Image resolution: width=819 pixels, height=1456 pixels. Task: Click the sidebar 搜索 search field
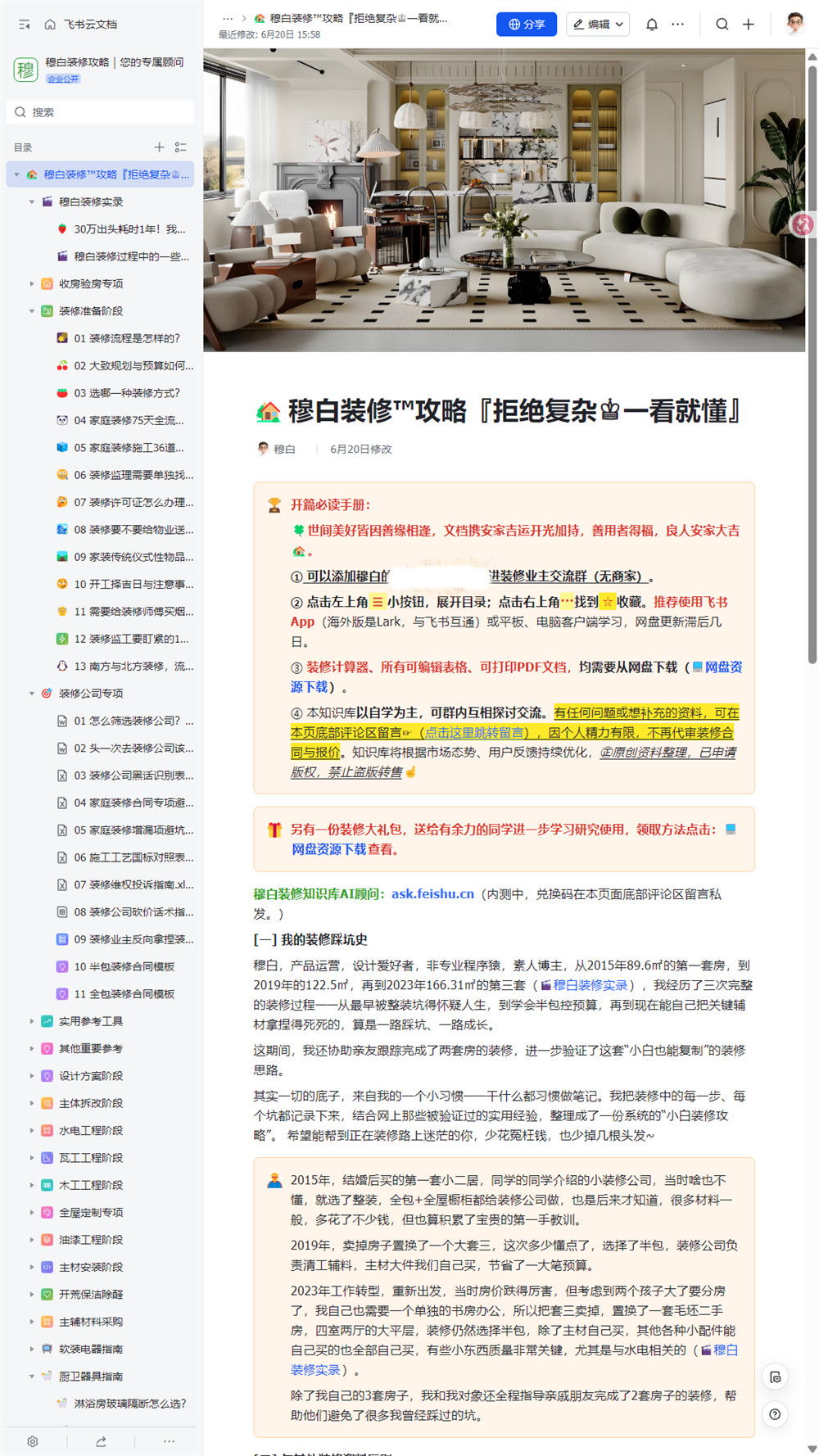[101, 112]
